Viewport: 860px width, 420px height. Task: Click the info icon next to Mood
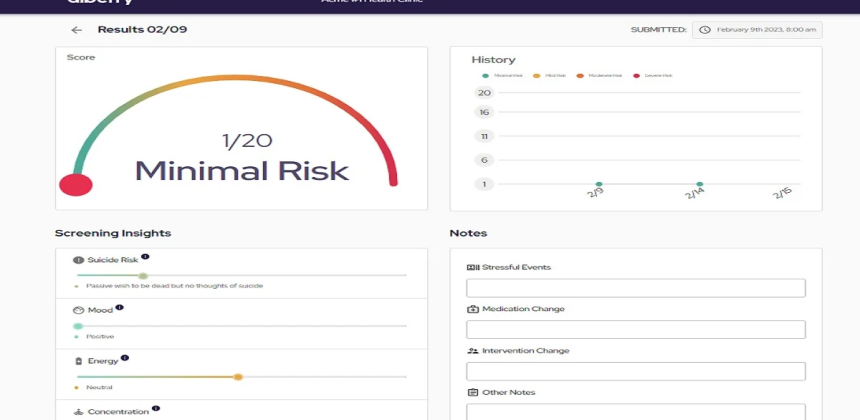click(119, 308)
